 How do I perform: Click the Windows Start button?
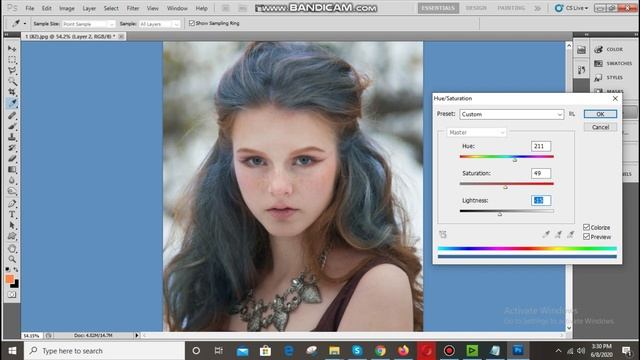[12, 351]
